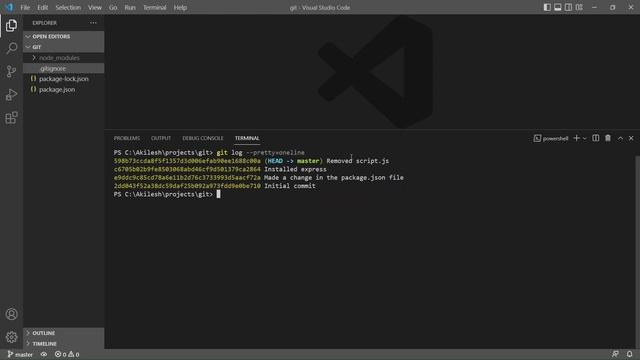
Task: Expand the Outline section
Action: [64, 333]
